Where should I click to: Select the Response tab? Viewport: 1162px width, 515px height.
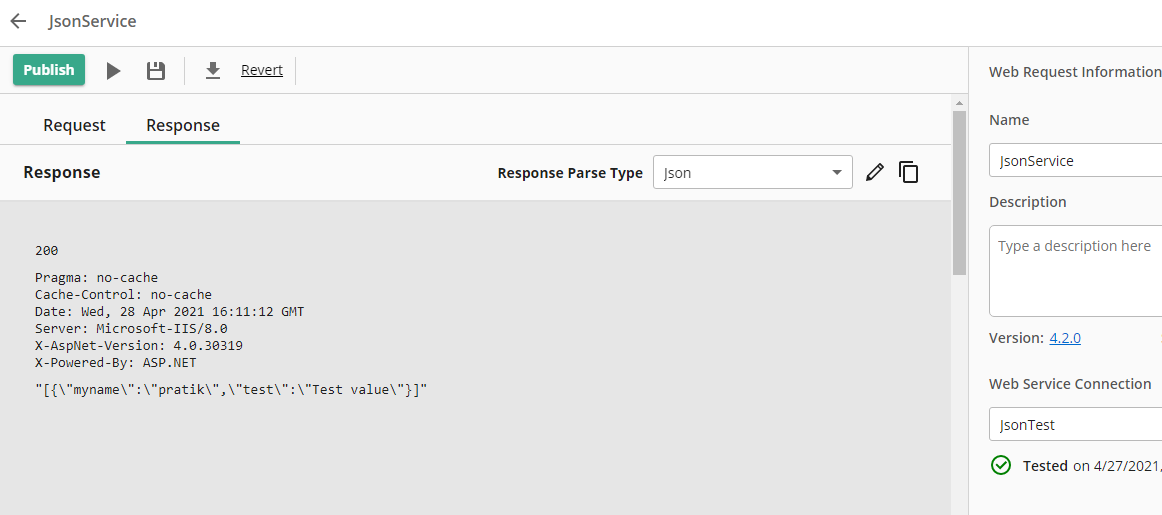183,125
